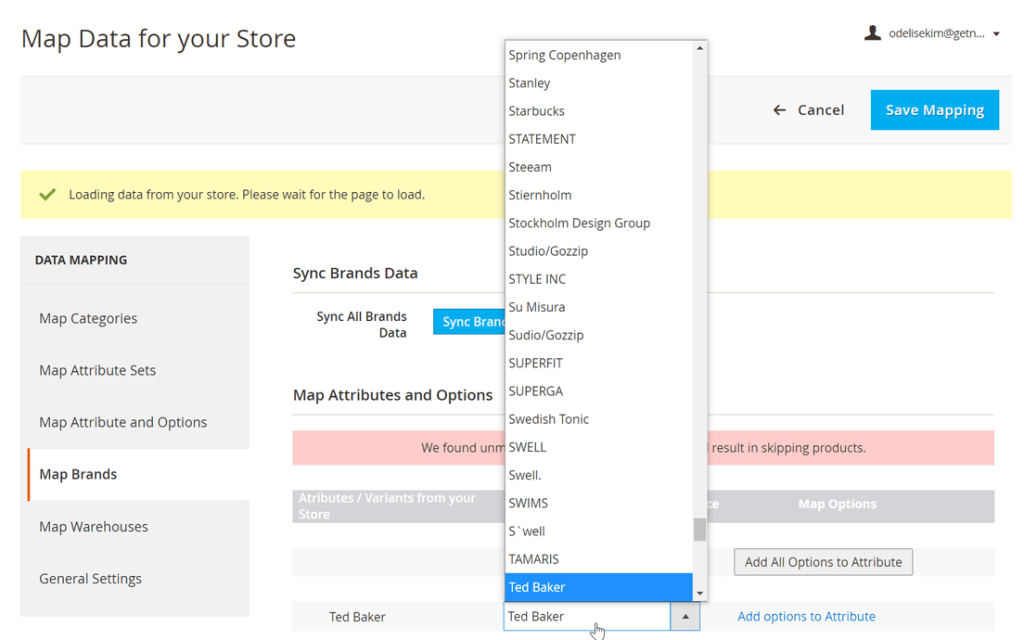Switch to Map Warehouses section
The height and width of the screenshot is (640, 1024).
click(93, 526)
